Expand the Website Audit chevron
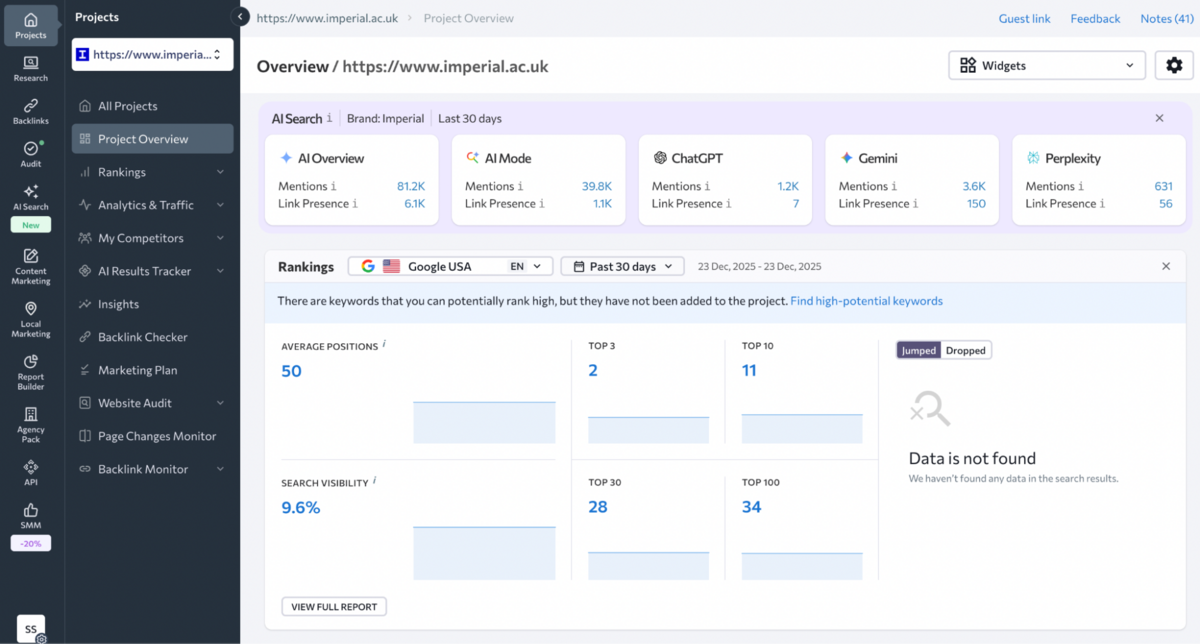The height and width of the screenshot is (644, 1200). [220, 403]
